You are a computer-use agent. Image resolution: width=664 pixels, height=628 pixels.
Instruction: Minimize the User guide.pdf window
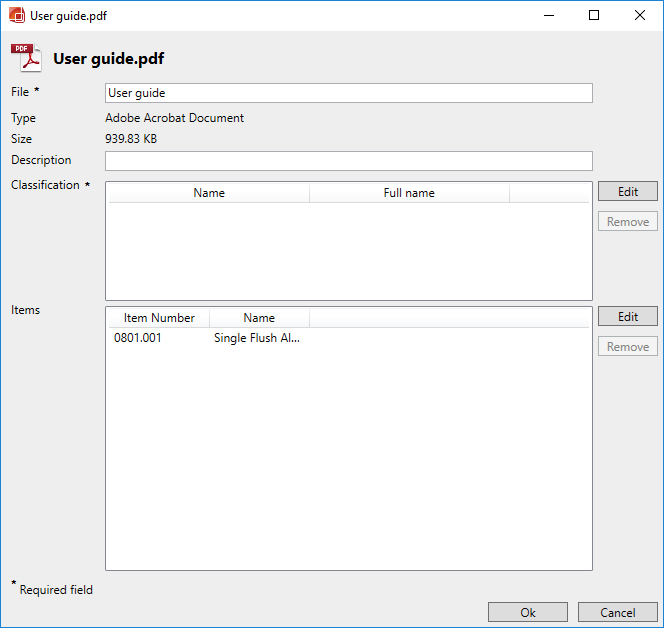548,16
